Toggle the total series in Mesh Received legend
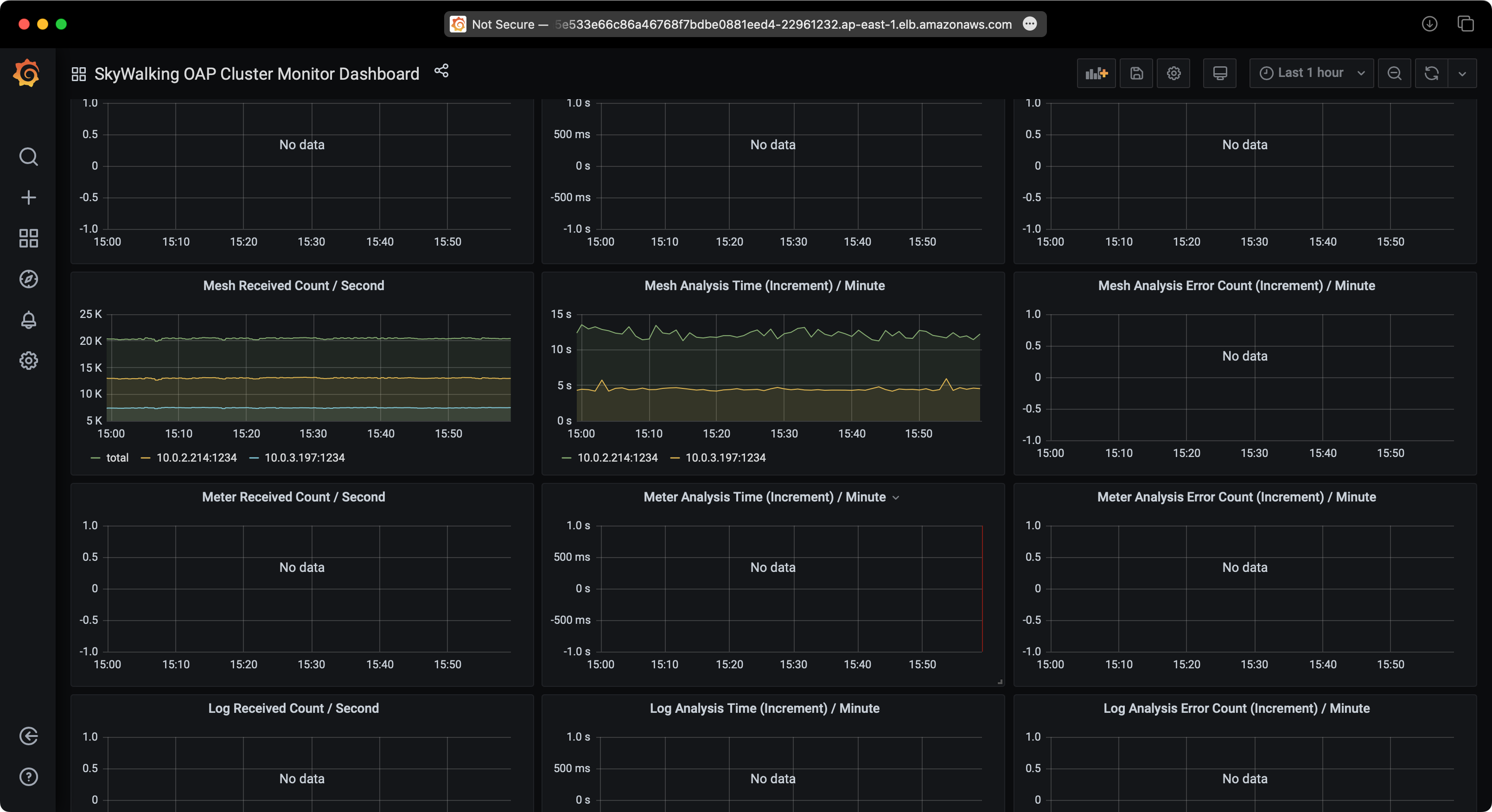The width and height of the screenshot is (1492, 812). [117, 457]
